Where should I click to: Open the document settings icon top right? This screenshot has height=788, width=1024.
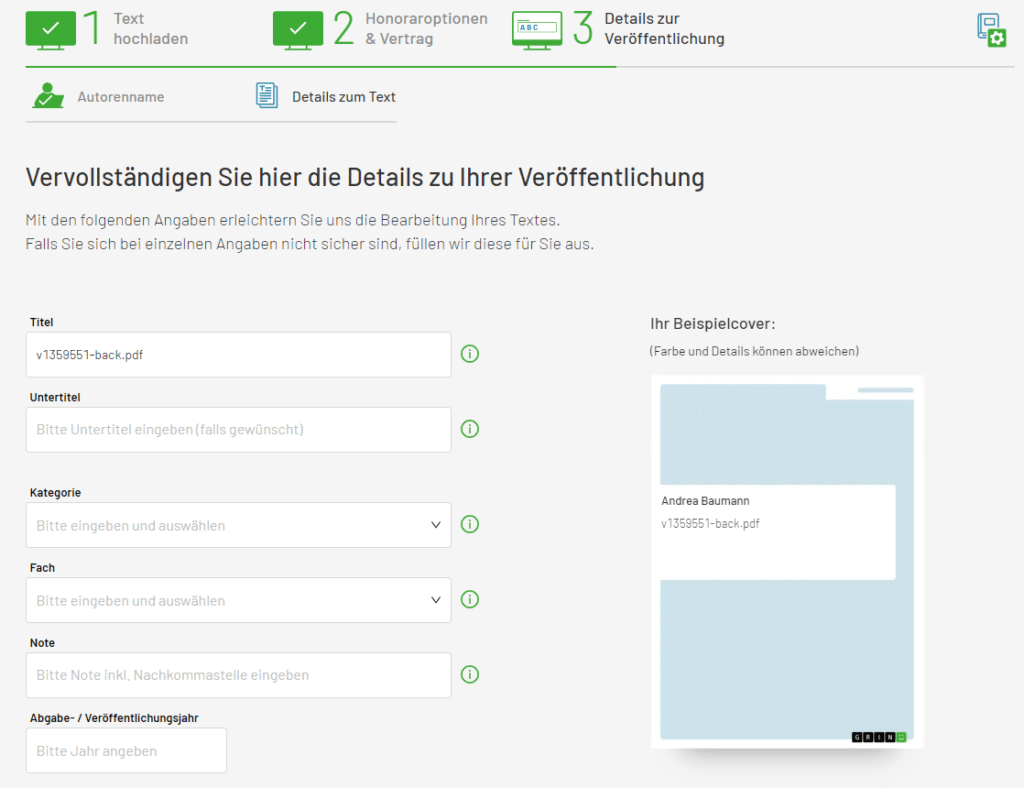tap(990, 30)
